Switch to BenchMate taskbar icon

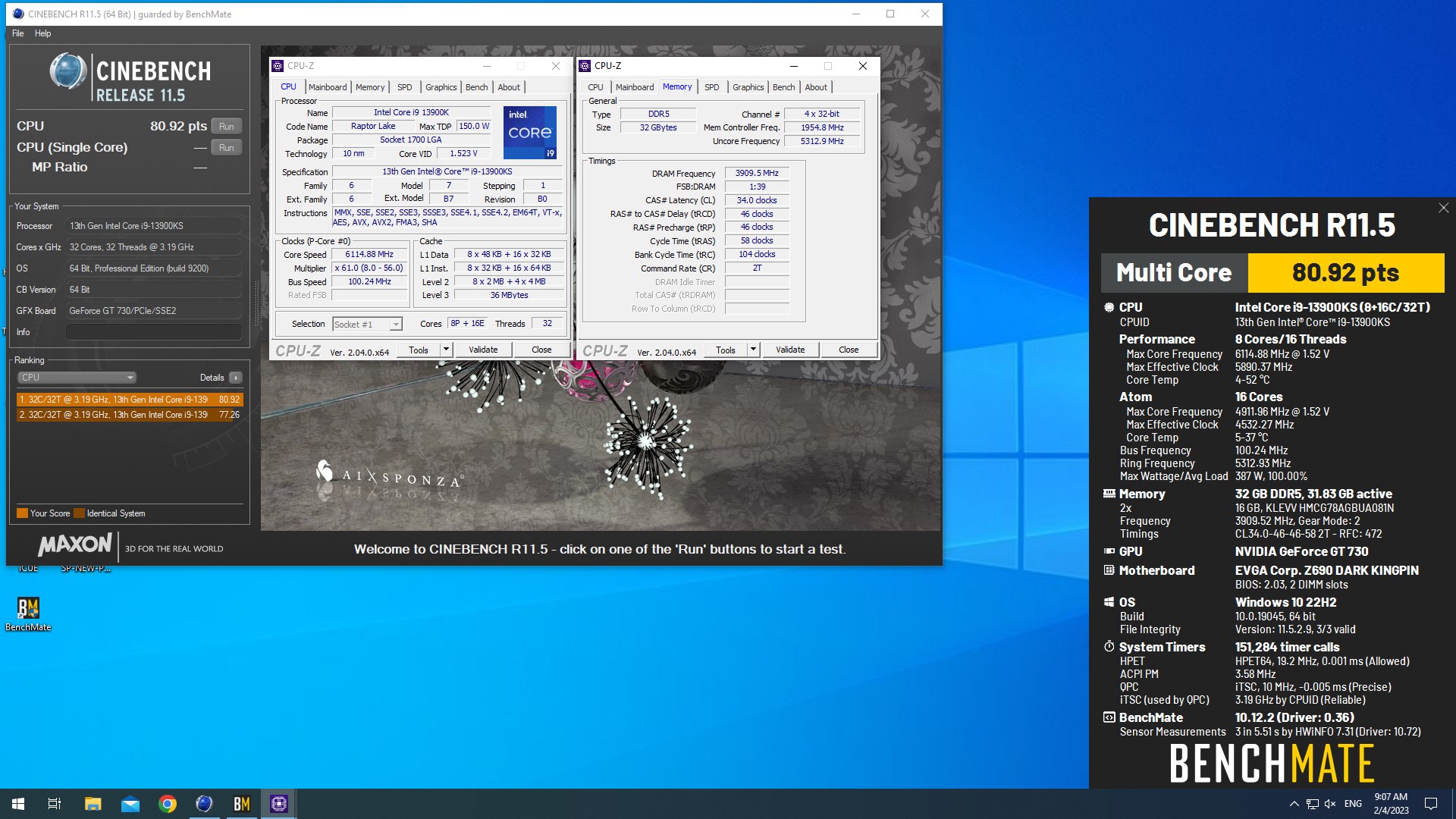242,804
